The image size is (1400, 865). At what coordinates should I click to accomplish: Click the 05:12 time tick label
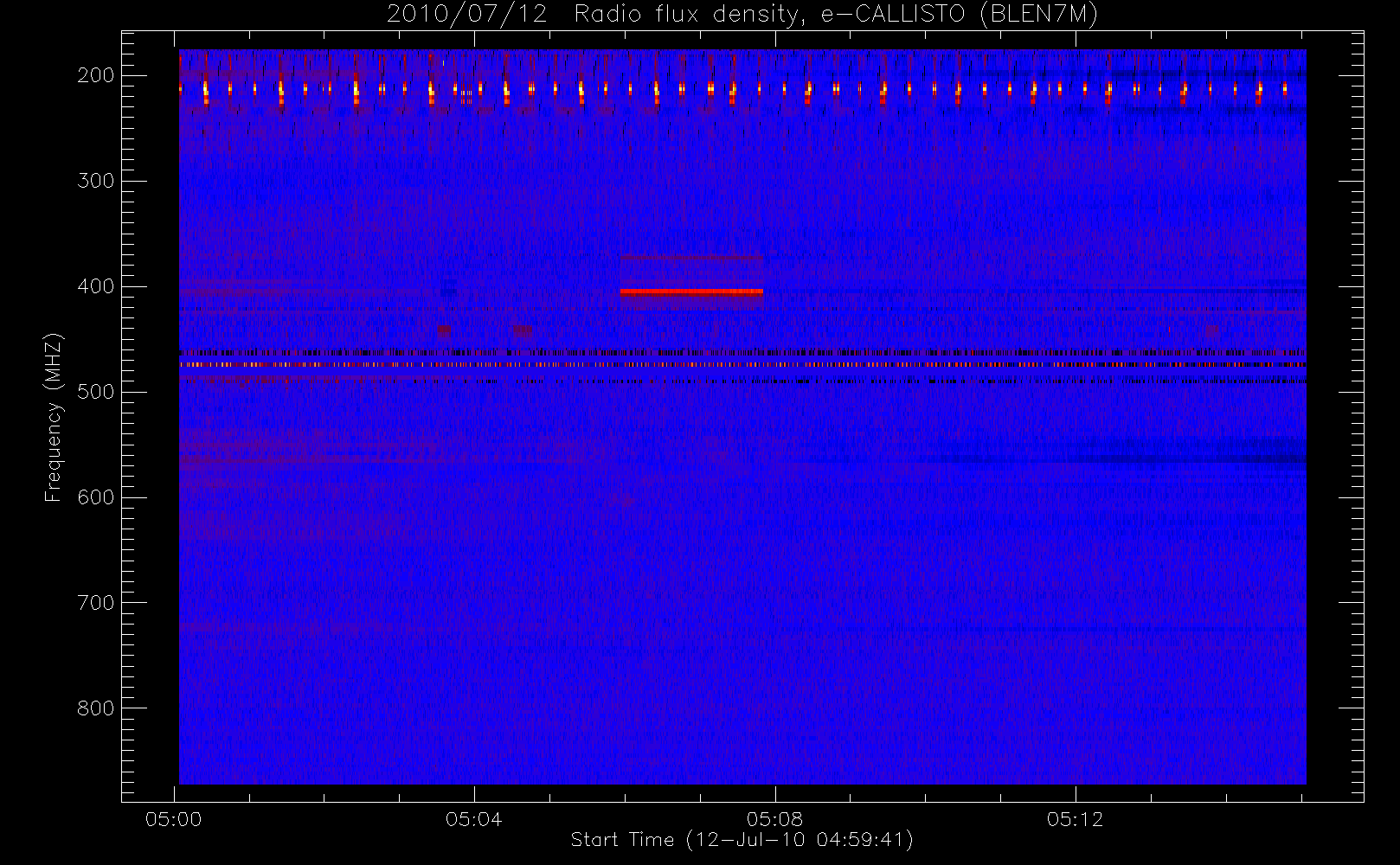coord(1075,819)
